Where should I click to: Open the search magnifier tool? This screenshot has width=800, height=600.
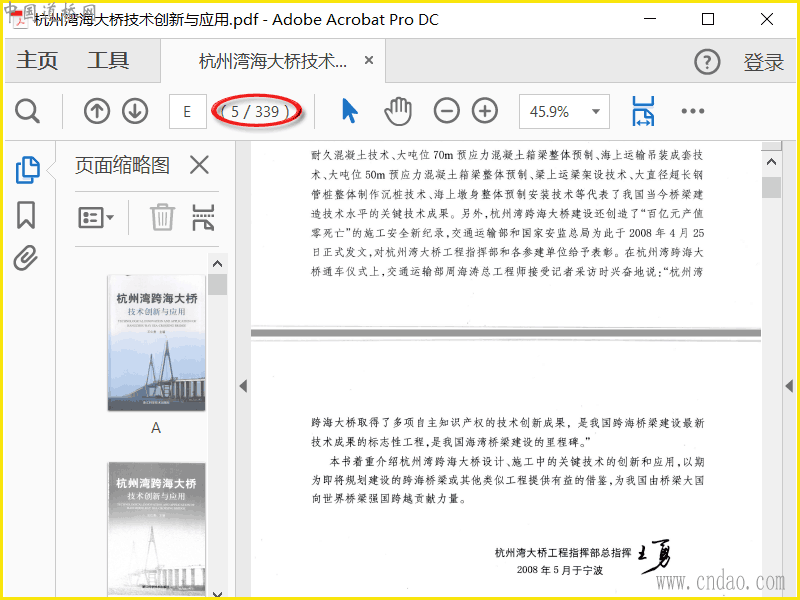[27, 111]
